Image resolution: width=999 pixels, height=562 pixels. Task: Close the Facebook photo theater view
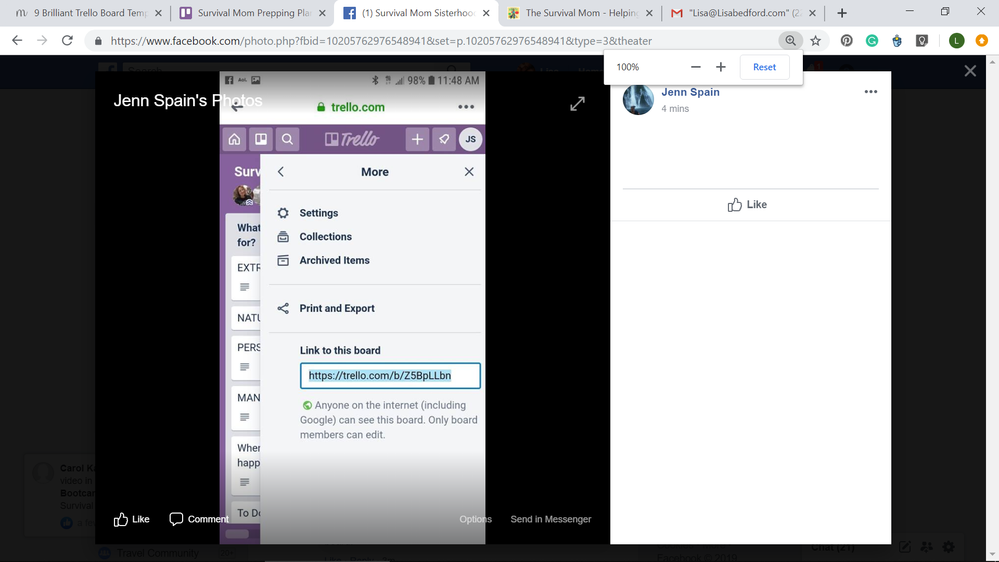pyautogui.click(x=970, y=71)
